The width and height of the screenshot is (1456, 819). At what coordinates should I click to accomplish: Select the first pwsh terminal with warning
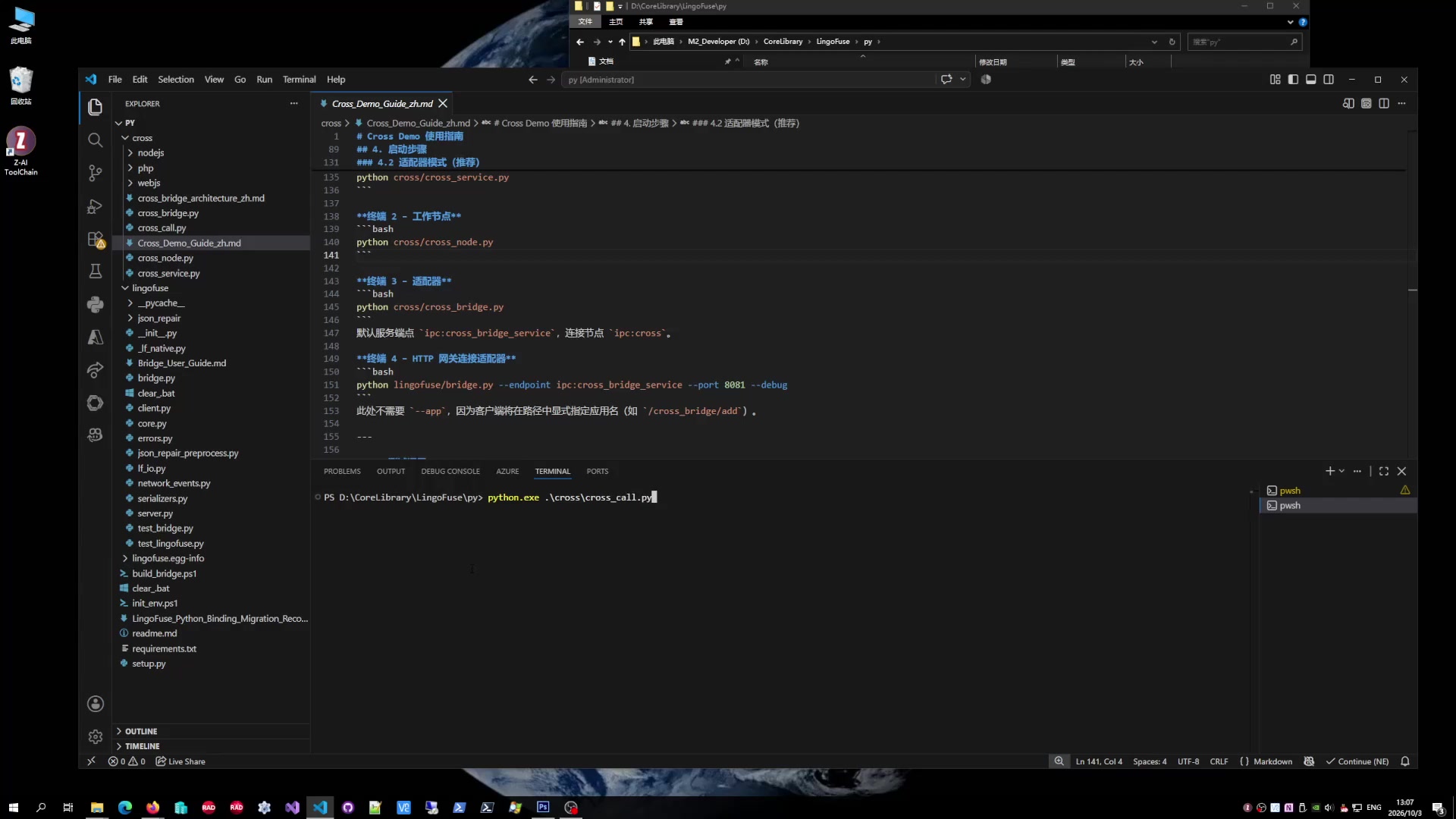[x=1338, y=491]
